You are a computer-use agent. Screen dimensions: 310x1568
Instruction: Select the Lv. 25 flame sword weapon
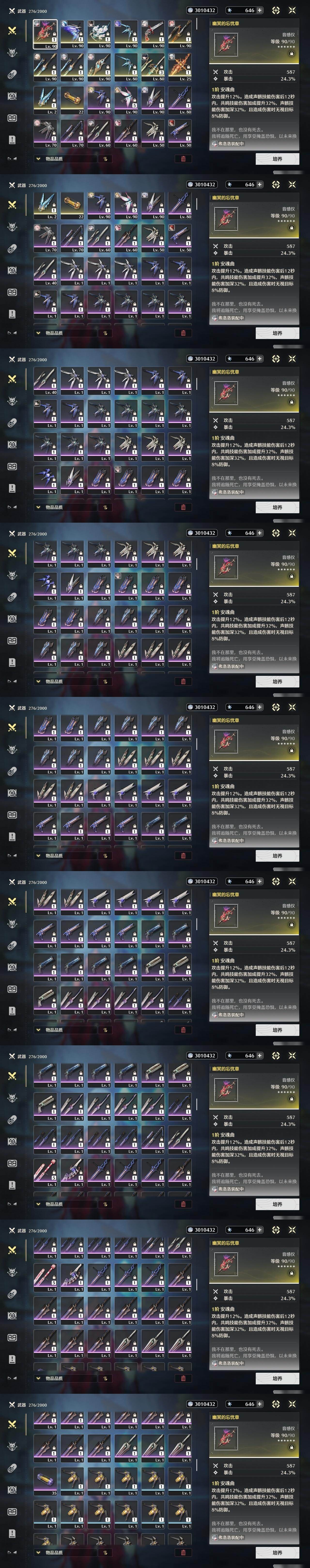(180, 67)
